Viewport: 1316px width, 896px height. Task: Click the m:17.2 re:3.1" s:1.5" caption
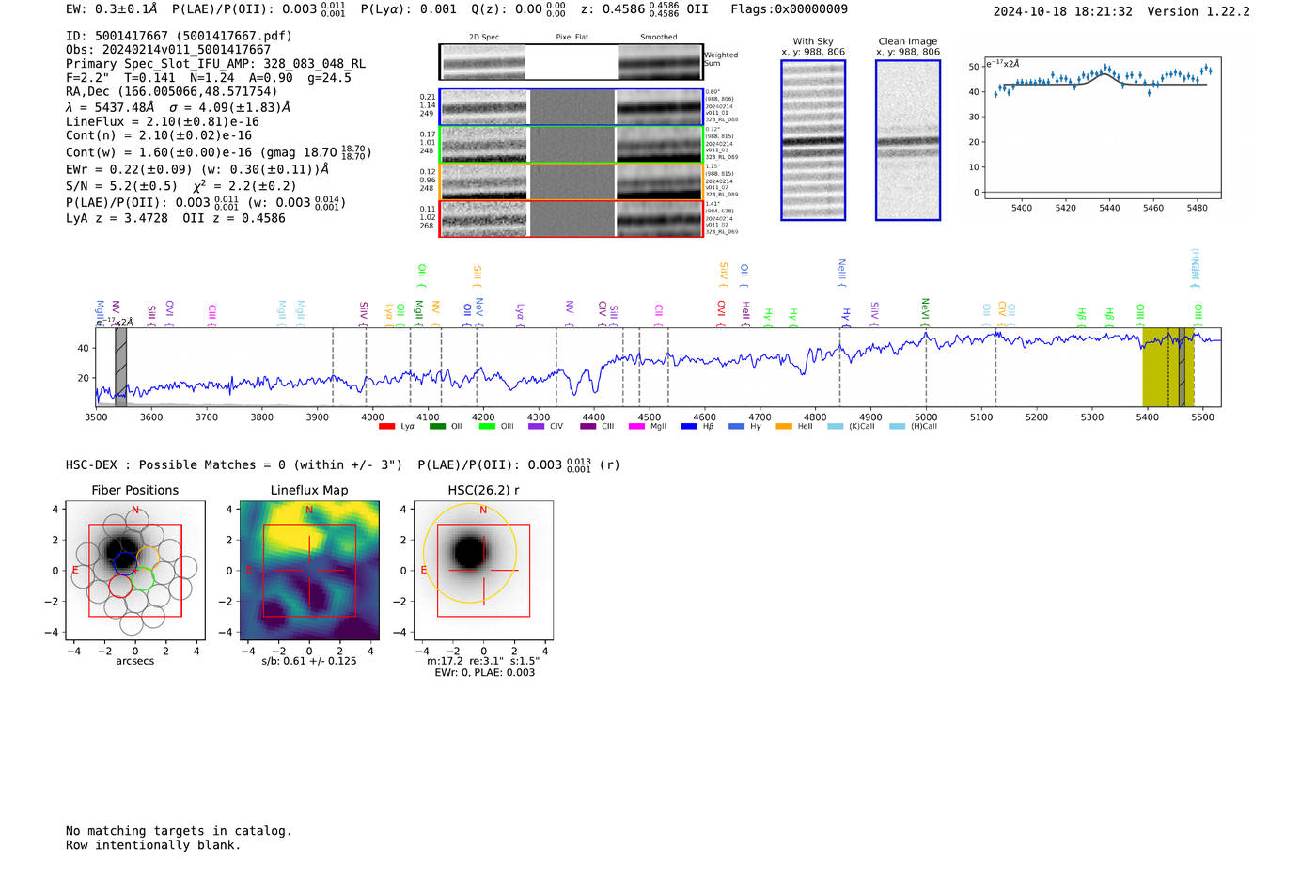pyautogui.click(x=483, y=661)
